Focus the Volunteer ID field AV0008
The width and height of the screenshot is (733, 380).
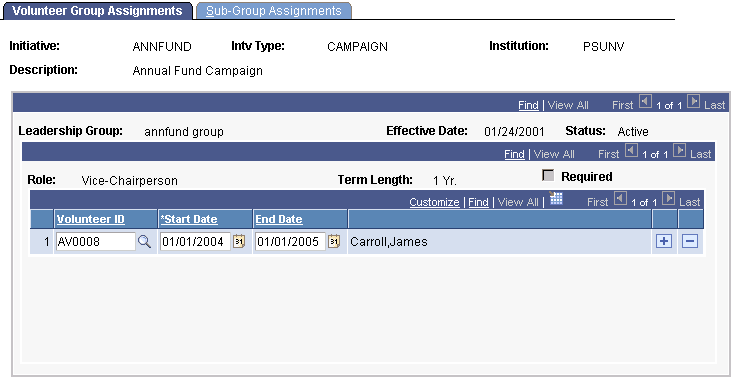95,242
